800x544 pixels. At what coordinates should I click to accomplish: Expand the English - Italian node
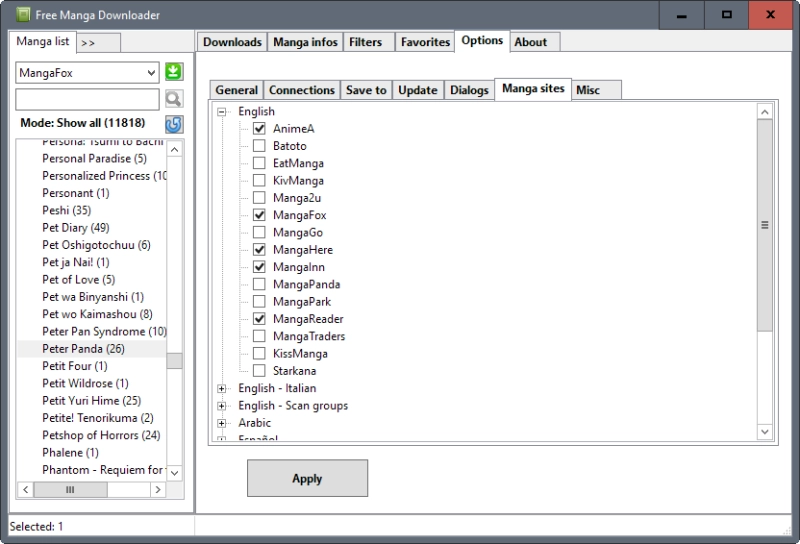coord(221,389)
